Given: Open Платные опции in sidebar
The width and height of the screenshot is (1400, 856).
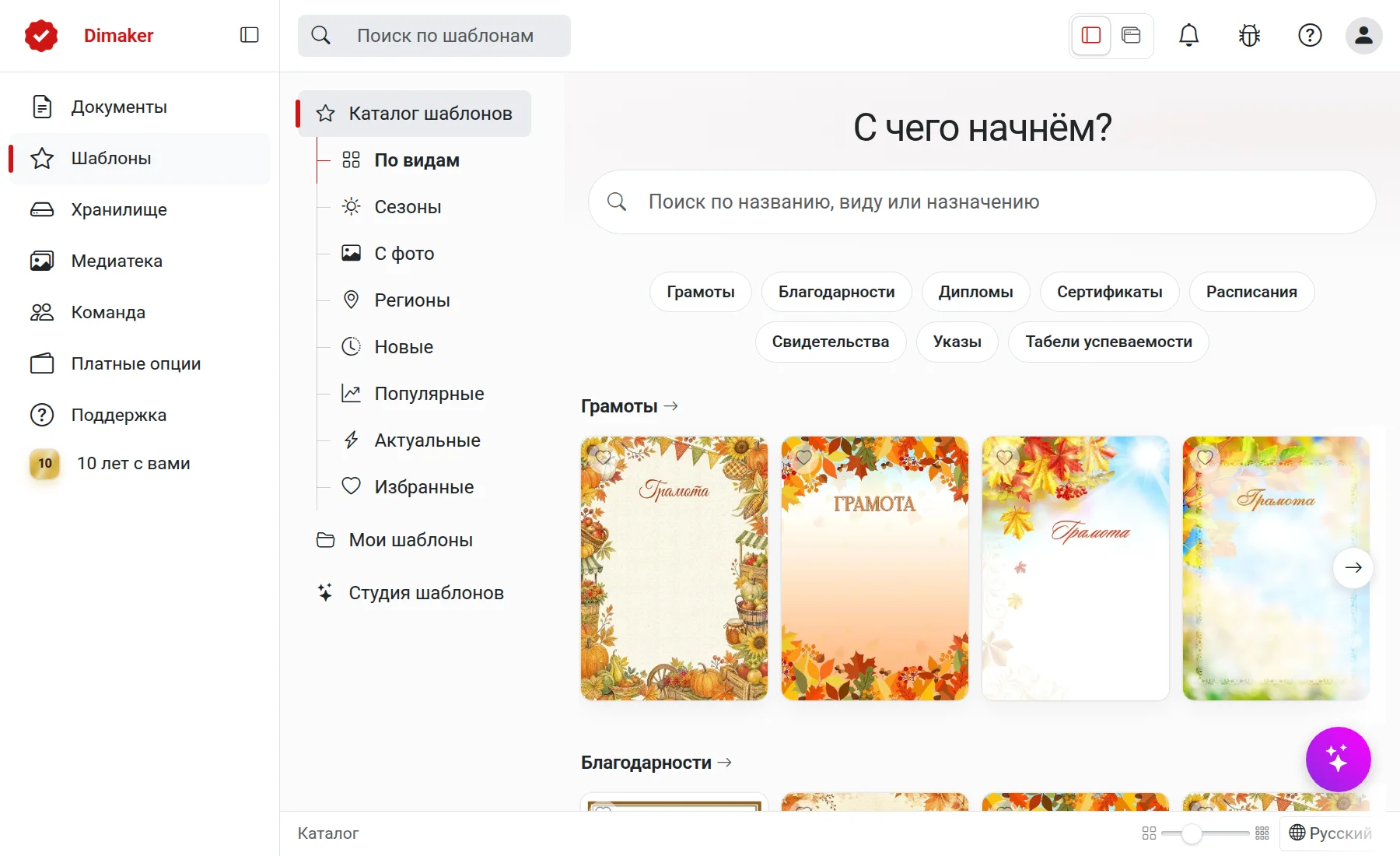Looking at the screenshot, I should [139, 363].
